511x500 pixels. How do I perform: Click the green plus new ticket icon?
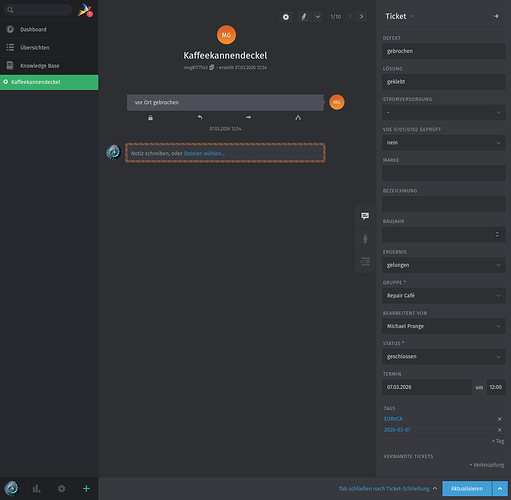tap(86, 489)
